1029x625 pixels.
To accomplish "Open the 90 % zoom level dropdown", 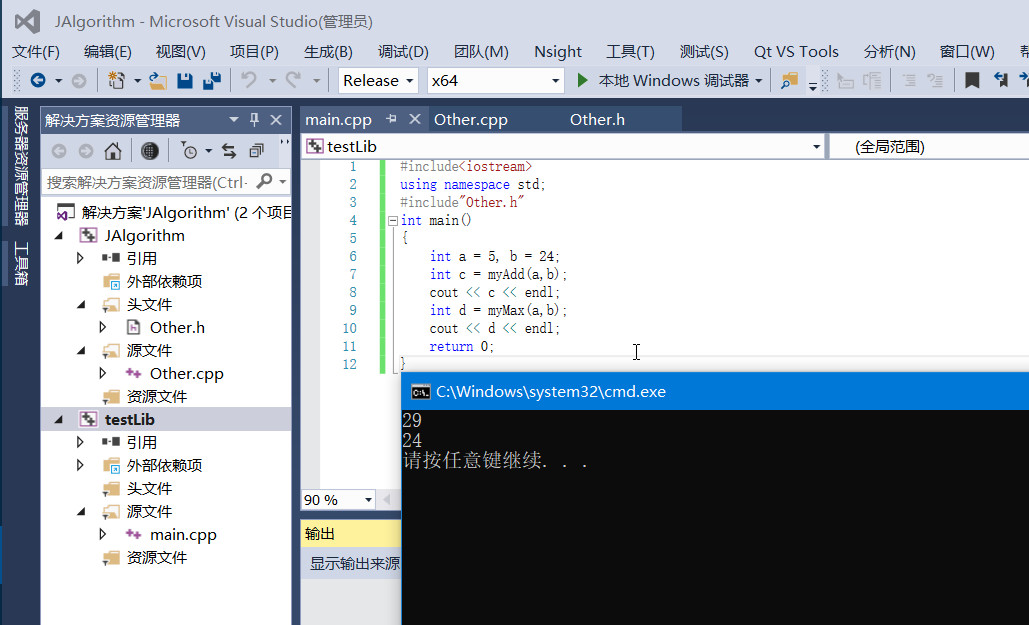I will 368,500.
